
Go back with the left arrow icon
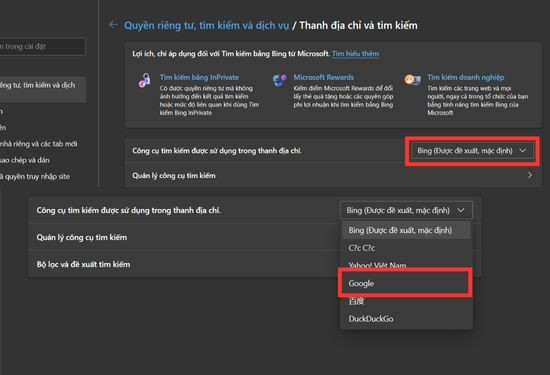click(x=113, y=25)
